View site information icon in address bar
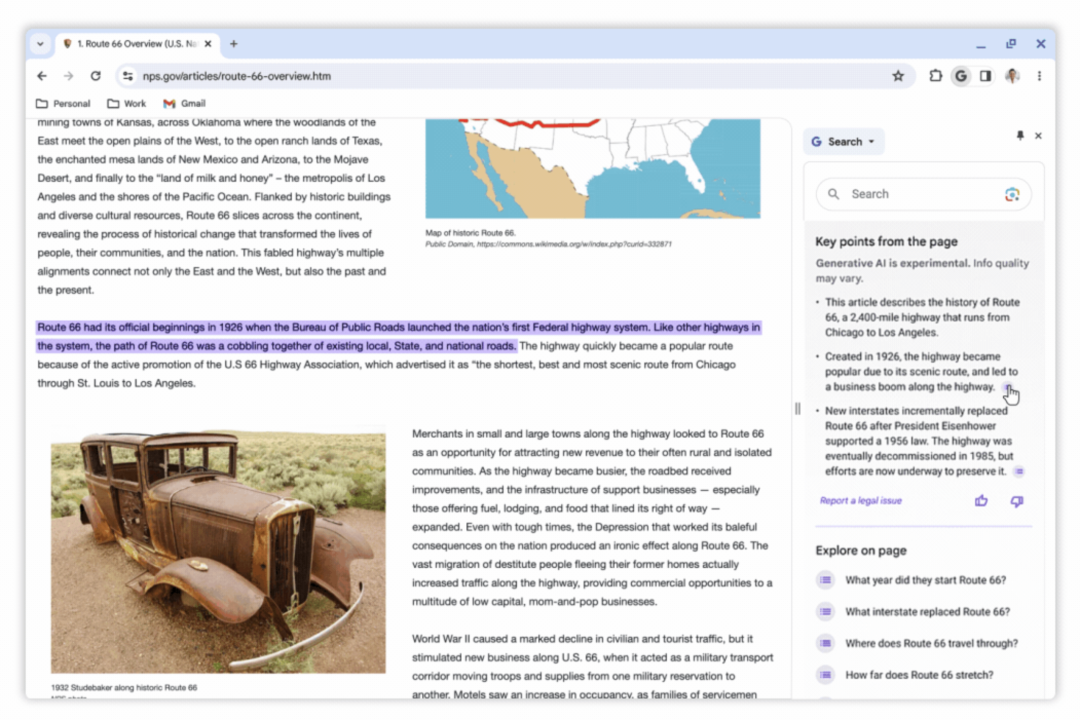This screenshot has width=1080, height=720. point(128,76)
